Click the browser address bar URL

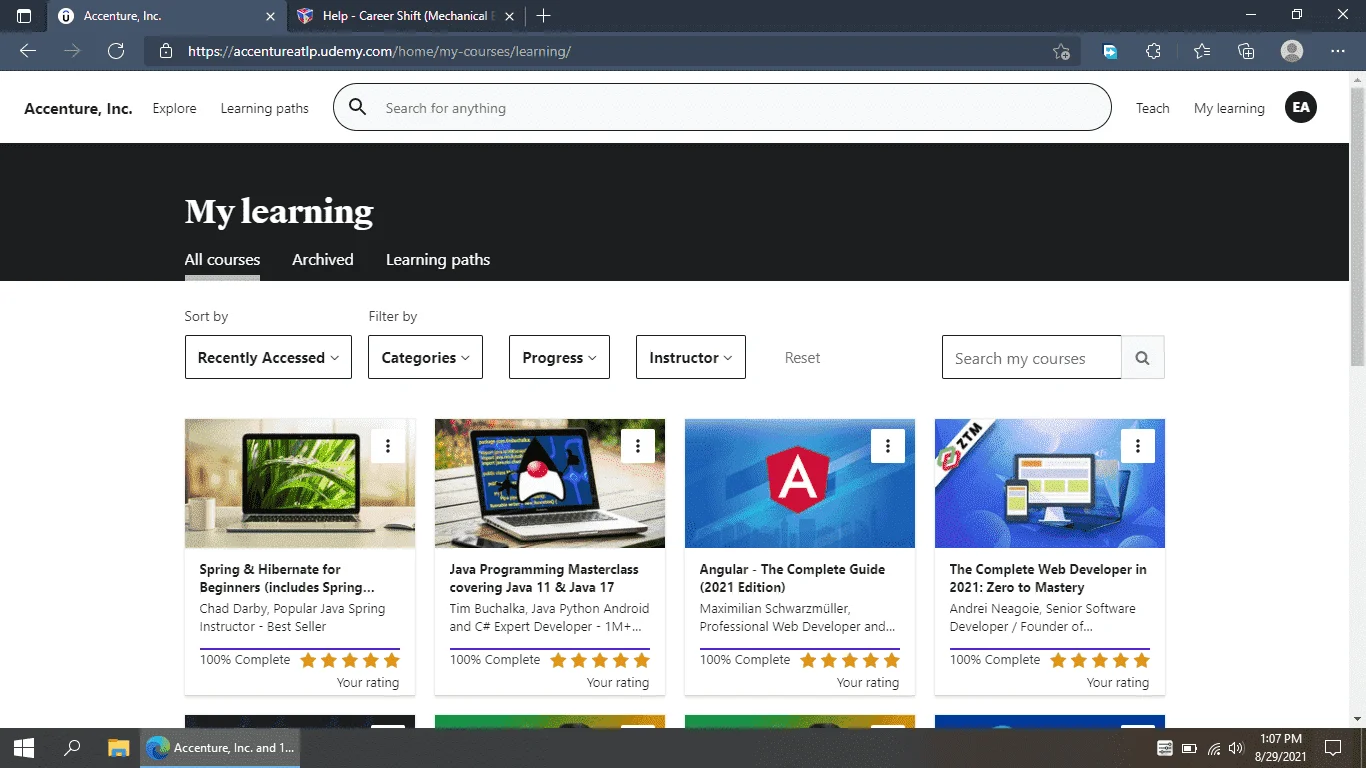click(379, 51)
